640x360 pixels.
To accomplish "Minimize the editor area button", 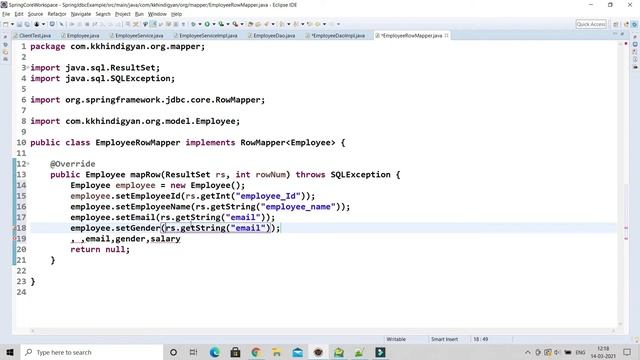I will pos(615,34).
